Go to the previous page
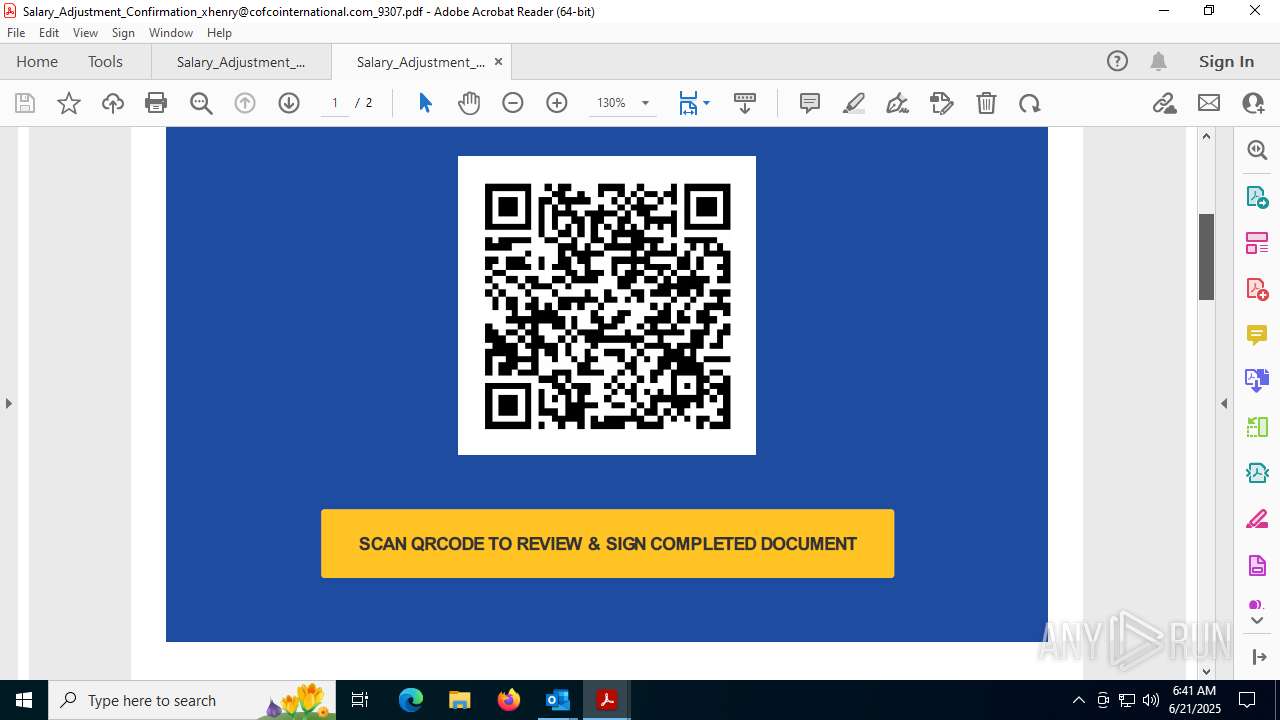The width and height of the screenshot is (1280, 720). (x=245, y=103)
